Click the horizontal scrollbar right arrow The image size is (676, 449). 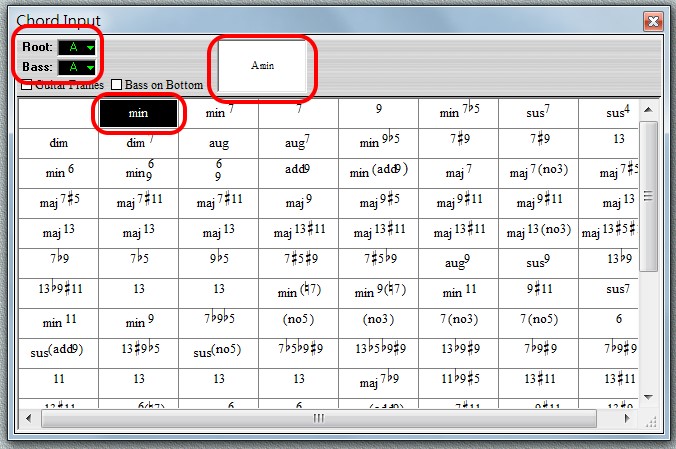click(626, 418)
